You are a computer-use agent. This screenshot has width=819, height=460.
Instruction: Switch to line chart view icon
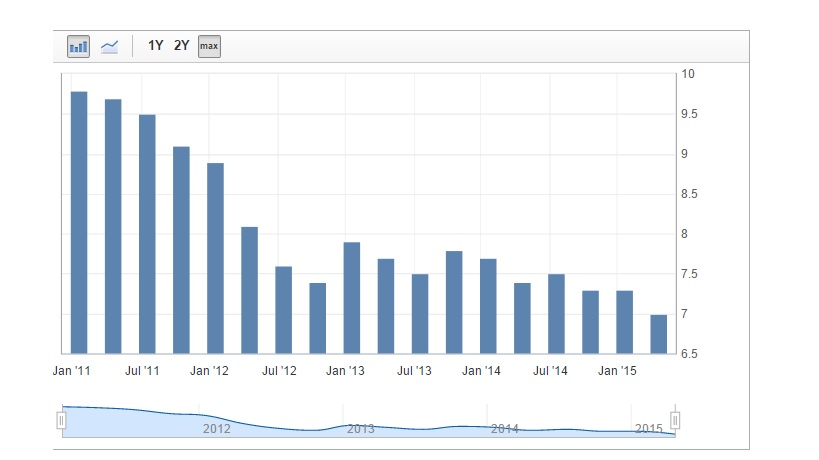110,46
